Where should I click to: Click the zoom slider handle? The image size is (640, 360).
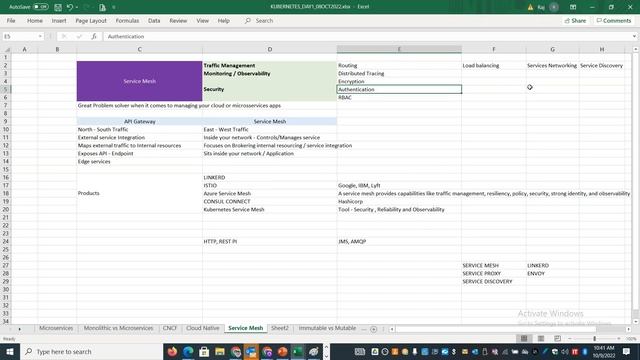pos(594,338)
